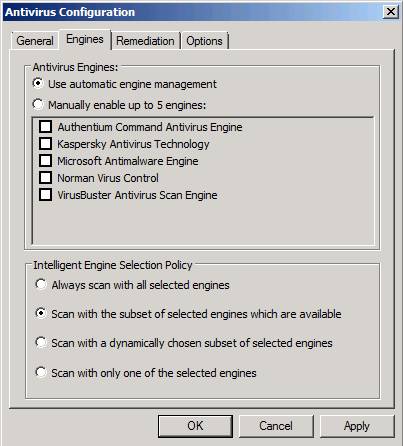
Task: Click the OK button
Action: 195,426
